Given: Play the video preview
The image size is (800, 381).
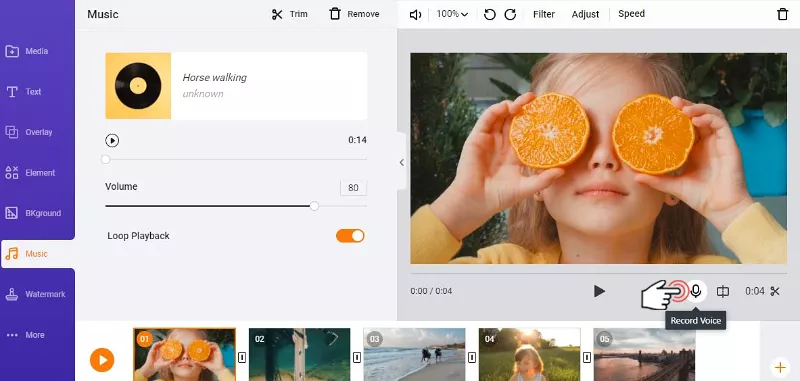Looking at the screenshot, I should click(599, 291).
